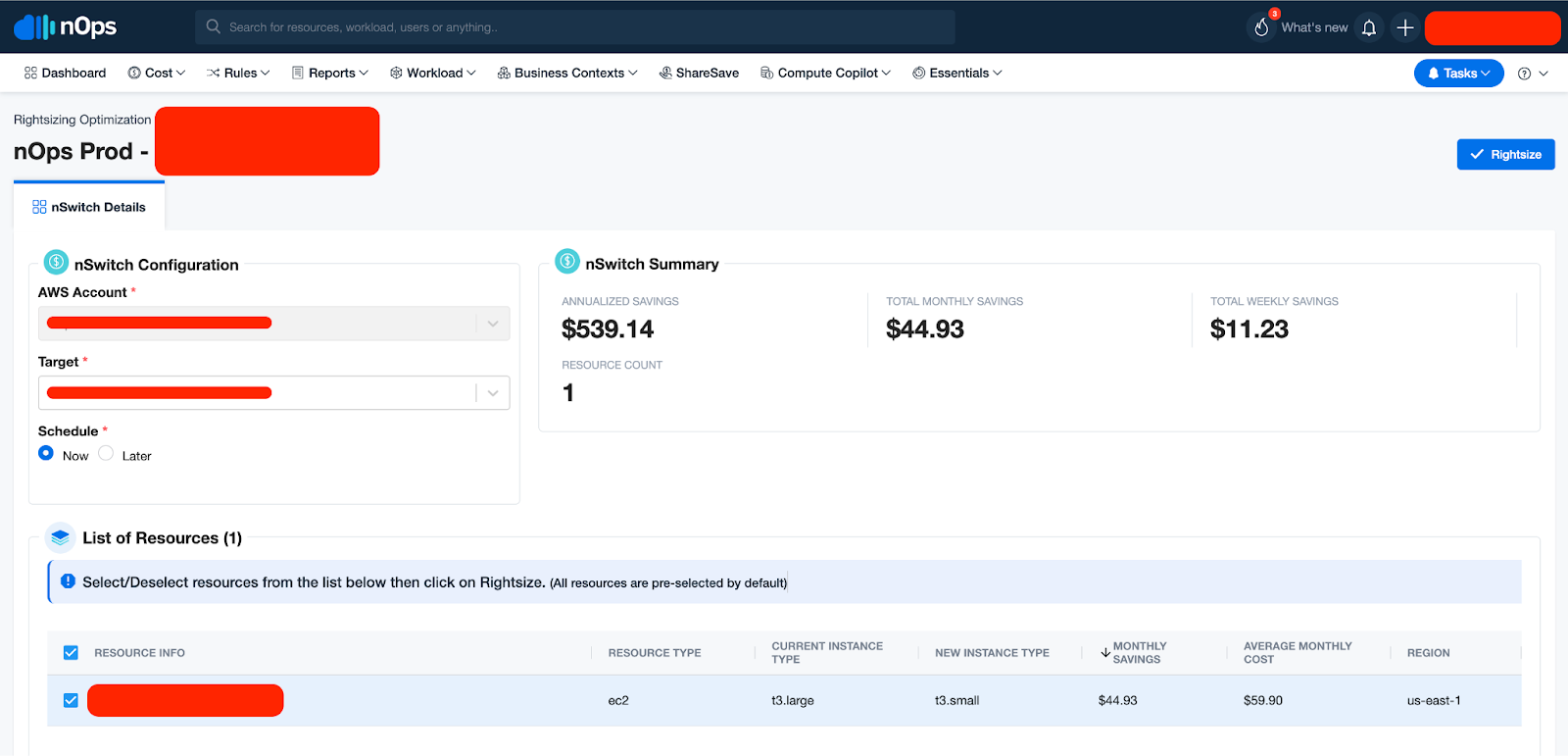Open the What's new flame icon
Viewport: 1568px width, 756px height.
tap(1262, 27)
